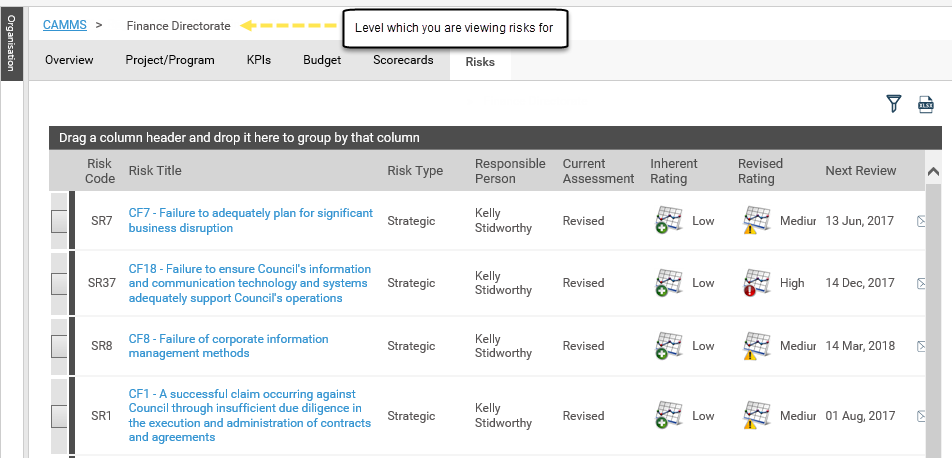The width and height of the screenshot is (952, 458).
Task: Select the checkbox for risk SR37
Action: click(59, 283)
